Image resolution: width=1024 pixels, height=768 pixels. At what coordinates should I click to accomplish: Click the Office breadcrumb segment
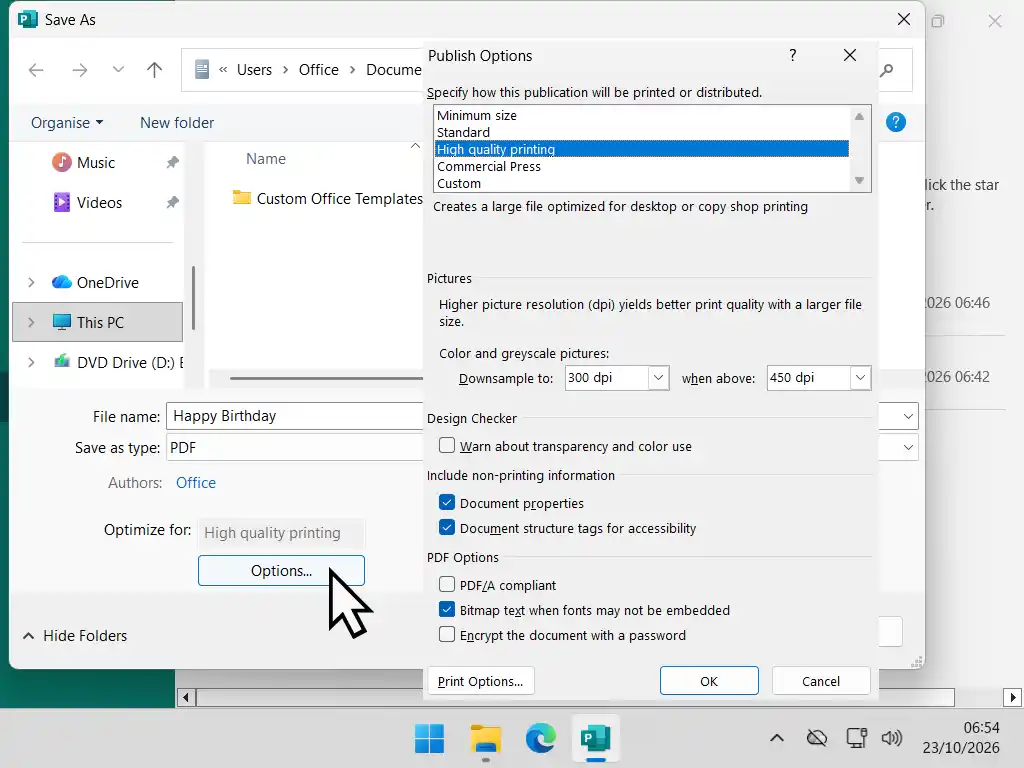pos(319,70)
